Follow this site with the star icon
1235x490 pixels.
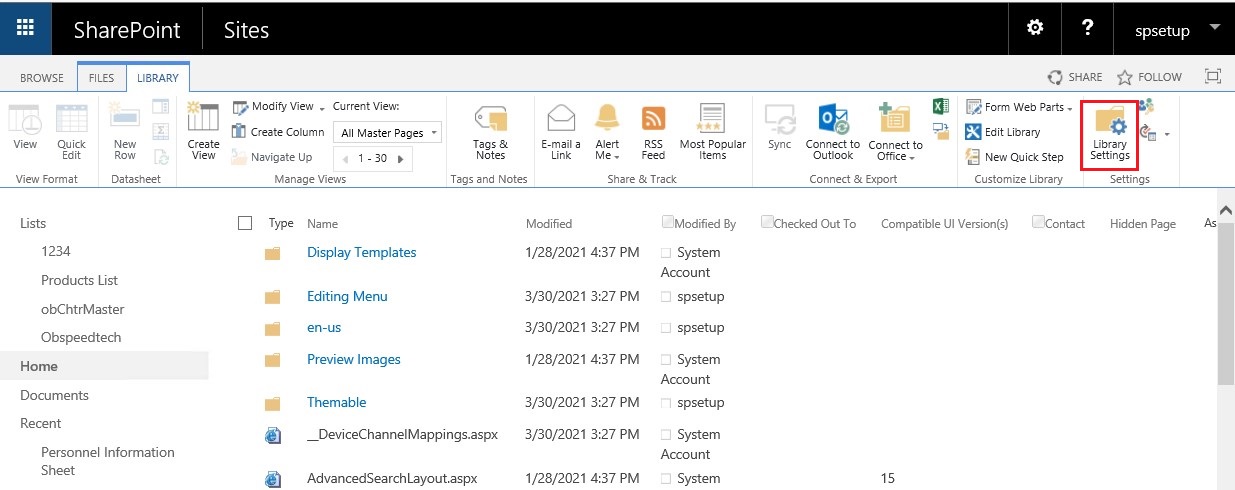click(x=1124, y=77)
